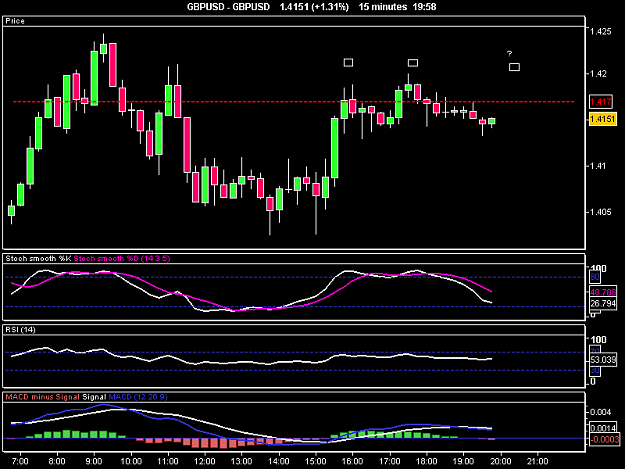The image size is (625, 469).
Task: Select the box marker below the question mark
Action: [x=515, y=67]
